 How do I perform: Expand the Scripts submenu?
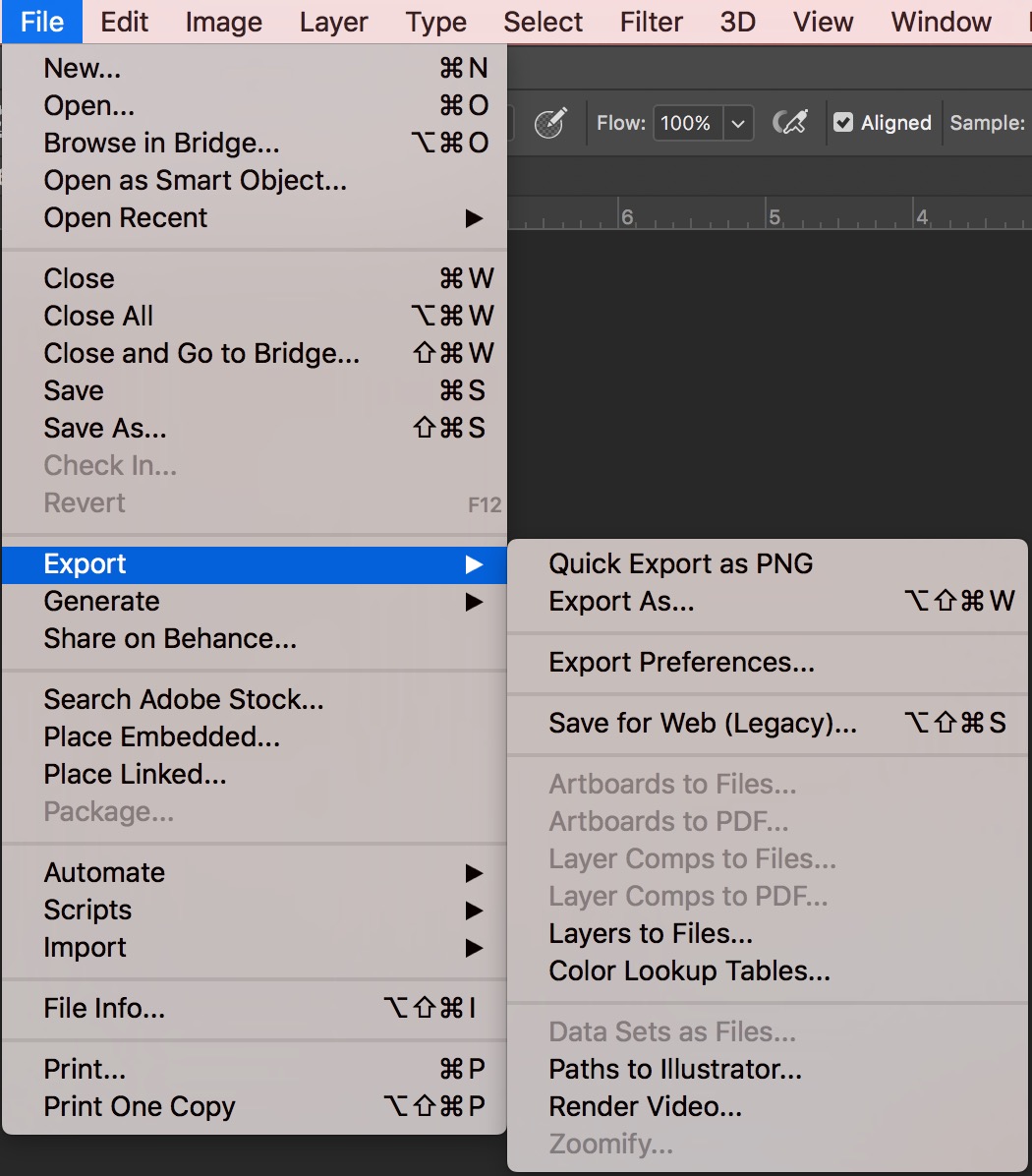tap(255, 911)
